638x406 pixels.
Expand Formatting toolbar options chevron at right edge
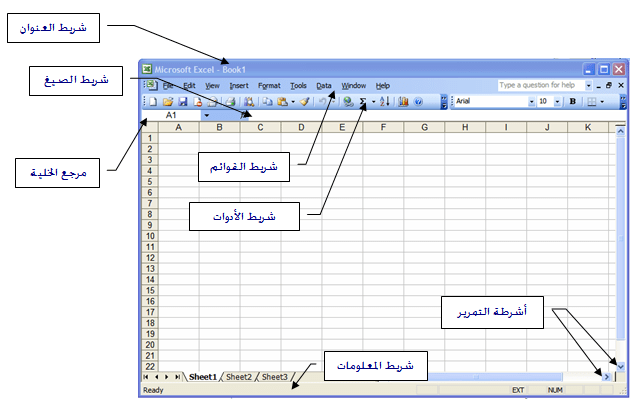click(623, 102)
